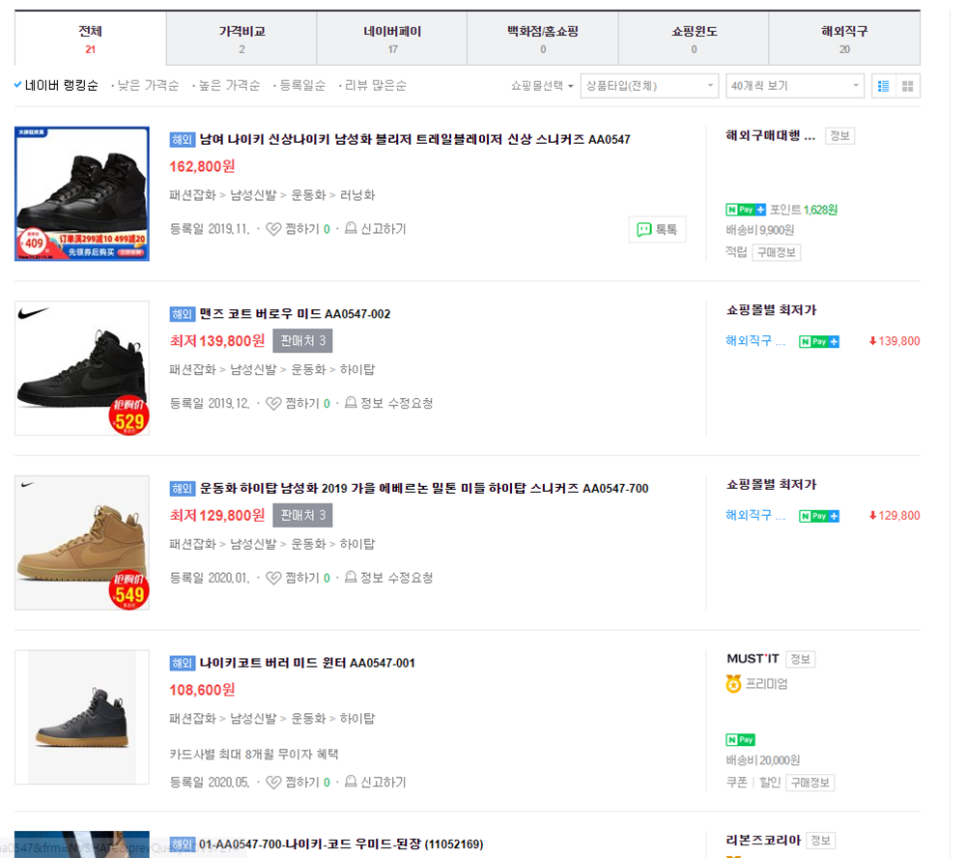Select the 백화점/홈쇼핑 tab
966x858 pixels.
point(543,38)
